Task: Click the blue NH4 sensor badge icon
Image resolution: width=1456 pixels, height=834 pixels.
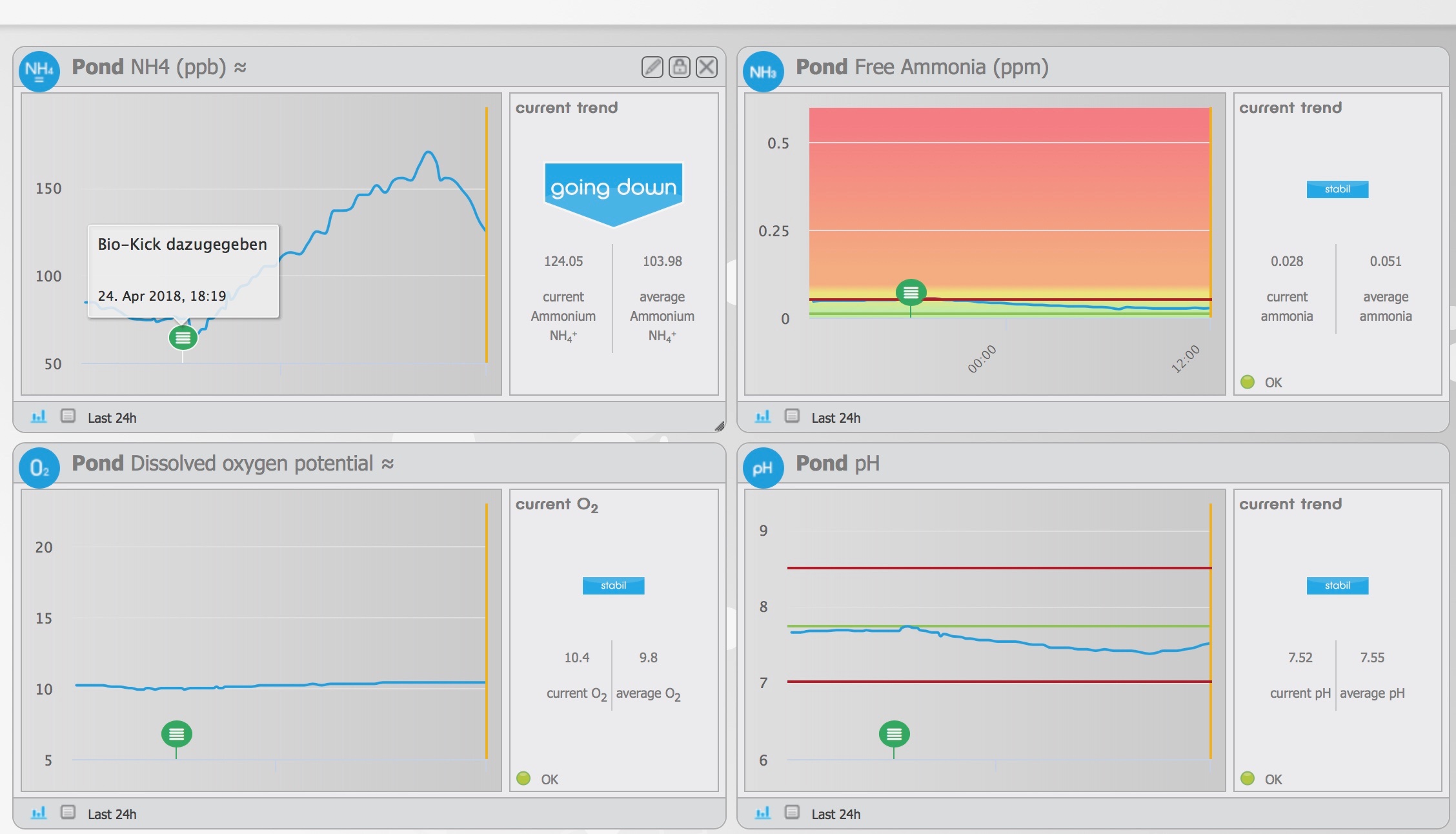Action: click(39, 71)
